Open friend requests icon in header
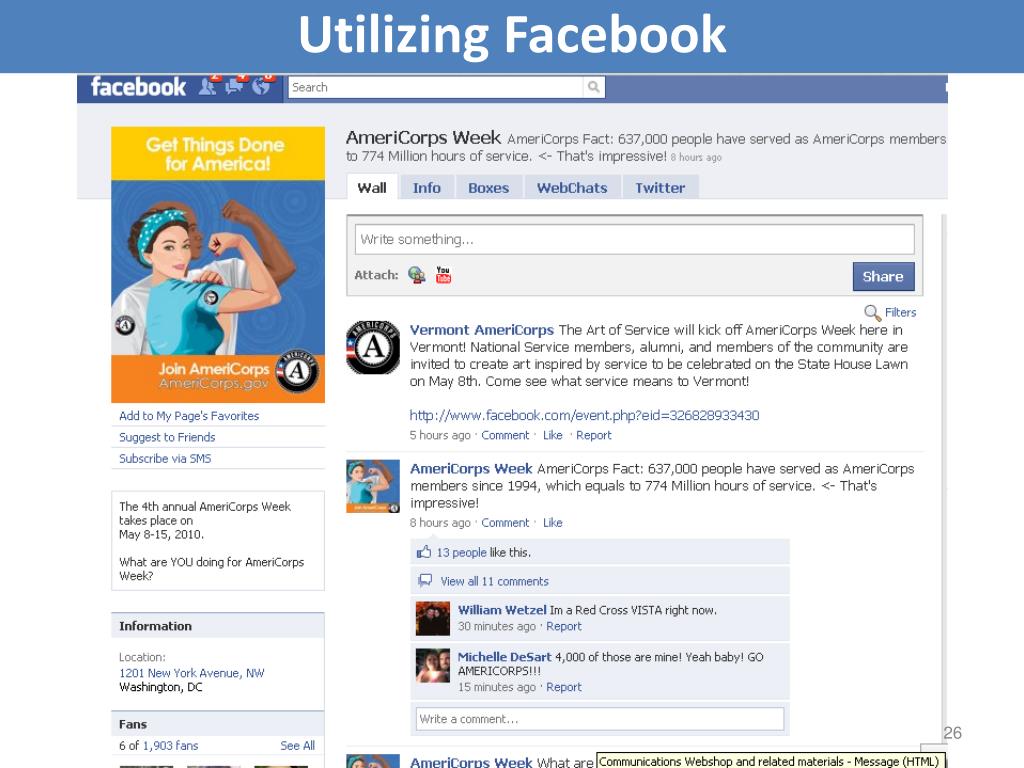The width and height of the screenshot is (1024, 768). tap(208, 86)
